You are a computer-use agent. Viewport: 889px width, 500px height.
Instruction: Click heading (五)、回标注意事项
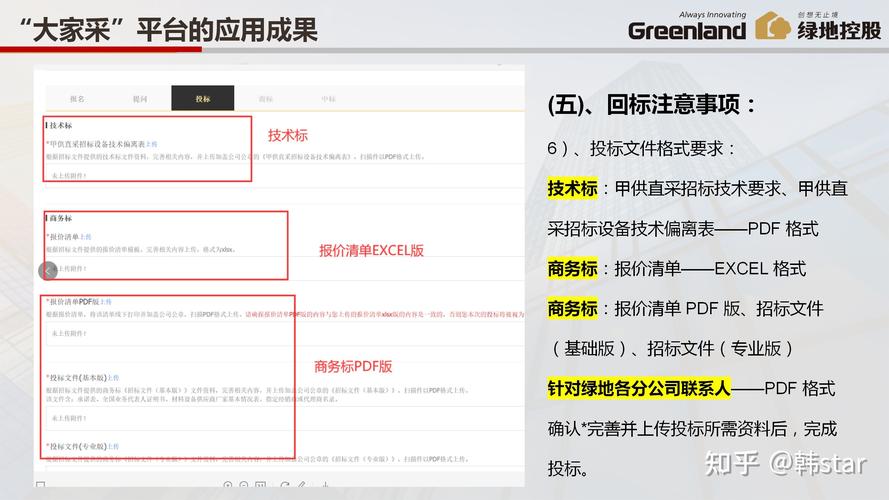tap(651, 105)
